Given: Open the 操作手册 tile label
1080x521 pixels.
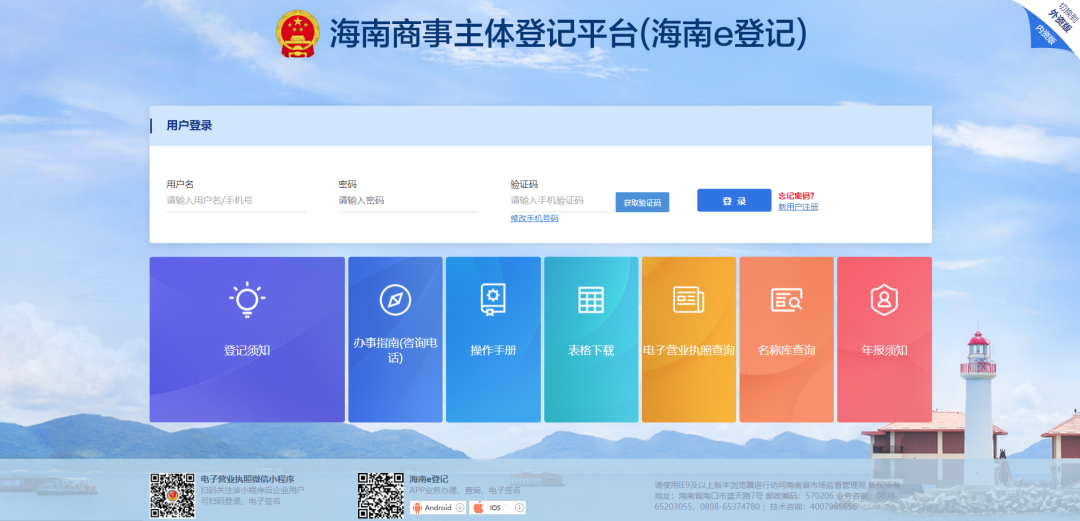Looking at the screenshot, I should pyautogui.click(x=493, y=350).
